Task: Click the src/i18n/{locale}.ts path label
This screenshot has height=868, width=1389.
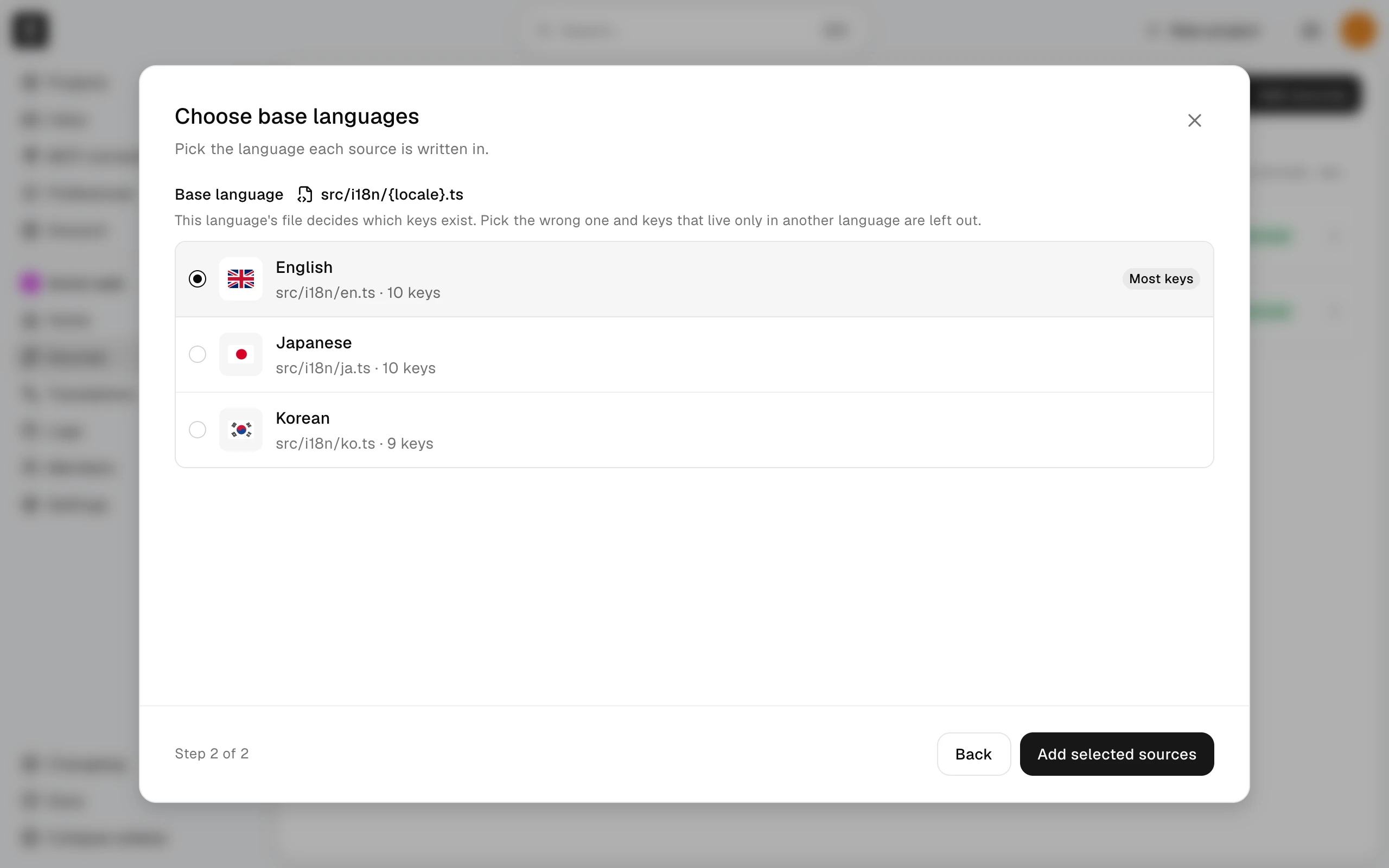Action: [392, 195]
